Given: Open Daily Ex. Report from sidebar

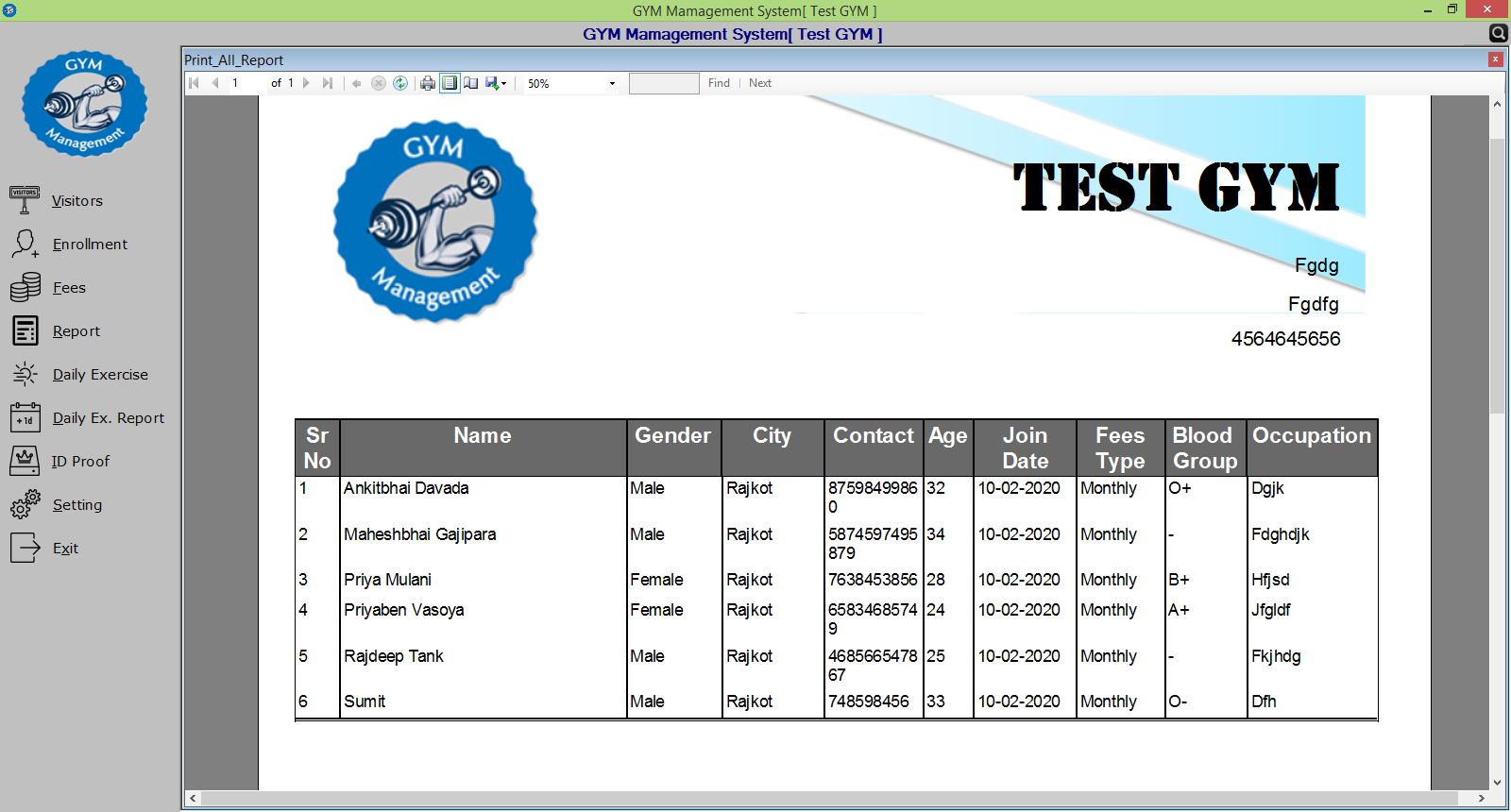Looking at the screenshot, I should pyautogui.click(x=108, y=418).
